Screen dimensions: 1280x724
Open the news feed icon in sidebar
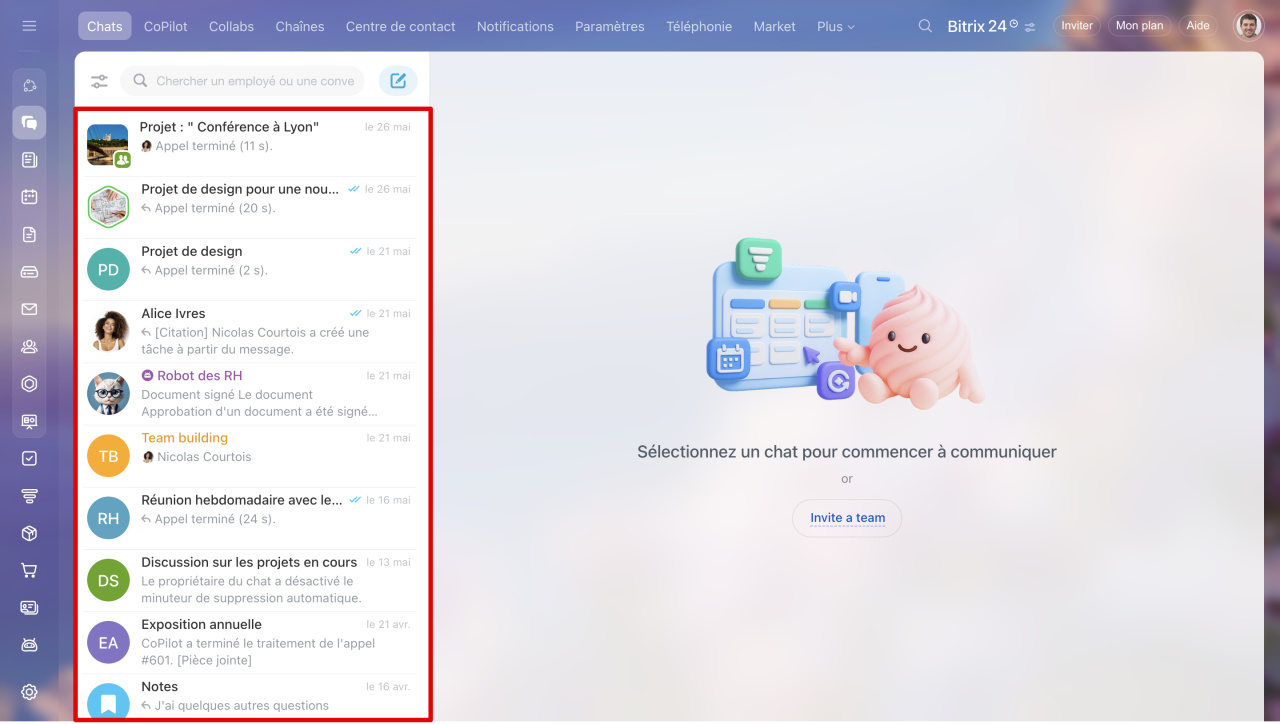coord(29,160)
